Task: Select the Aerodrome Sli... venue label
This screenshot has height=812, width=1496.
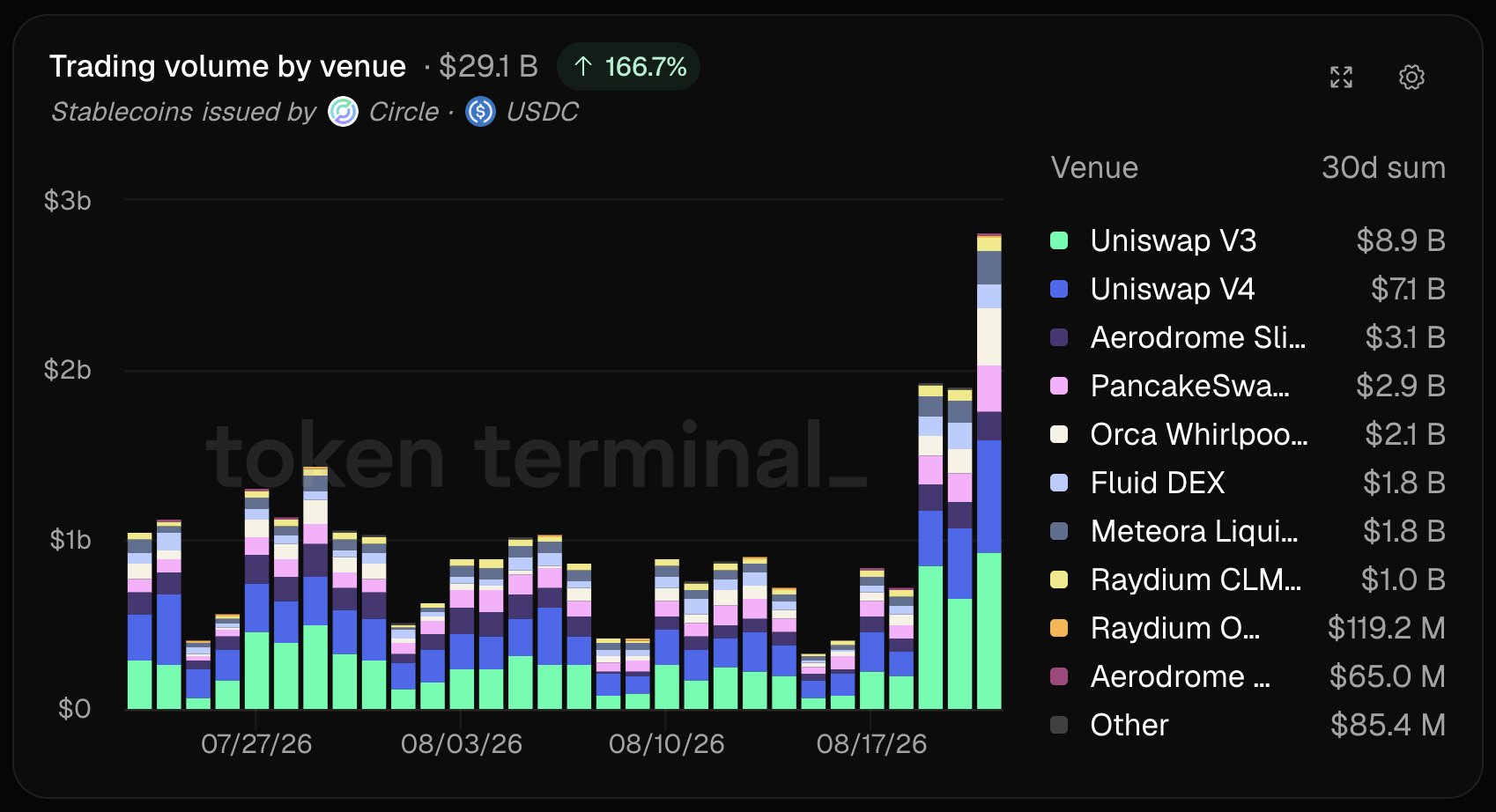Action: pos(1198,337)
